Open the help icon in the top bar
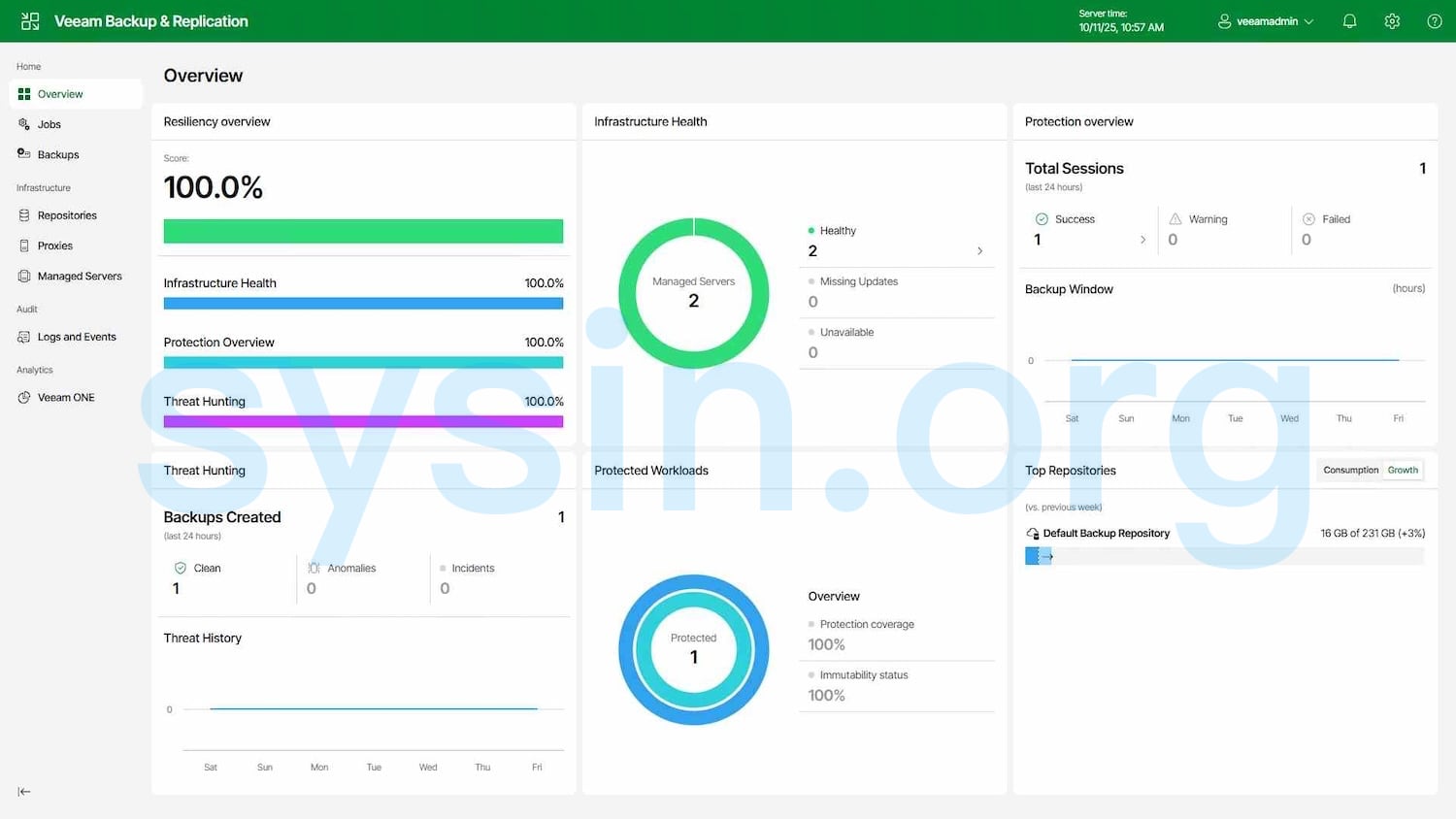Screen dimensions: 1456x819 (x=1435, y=20)
